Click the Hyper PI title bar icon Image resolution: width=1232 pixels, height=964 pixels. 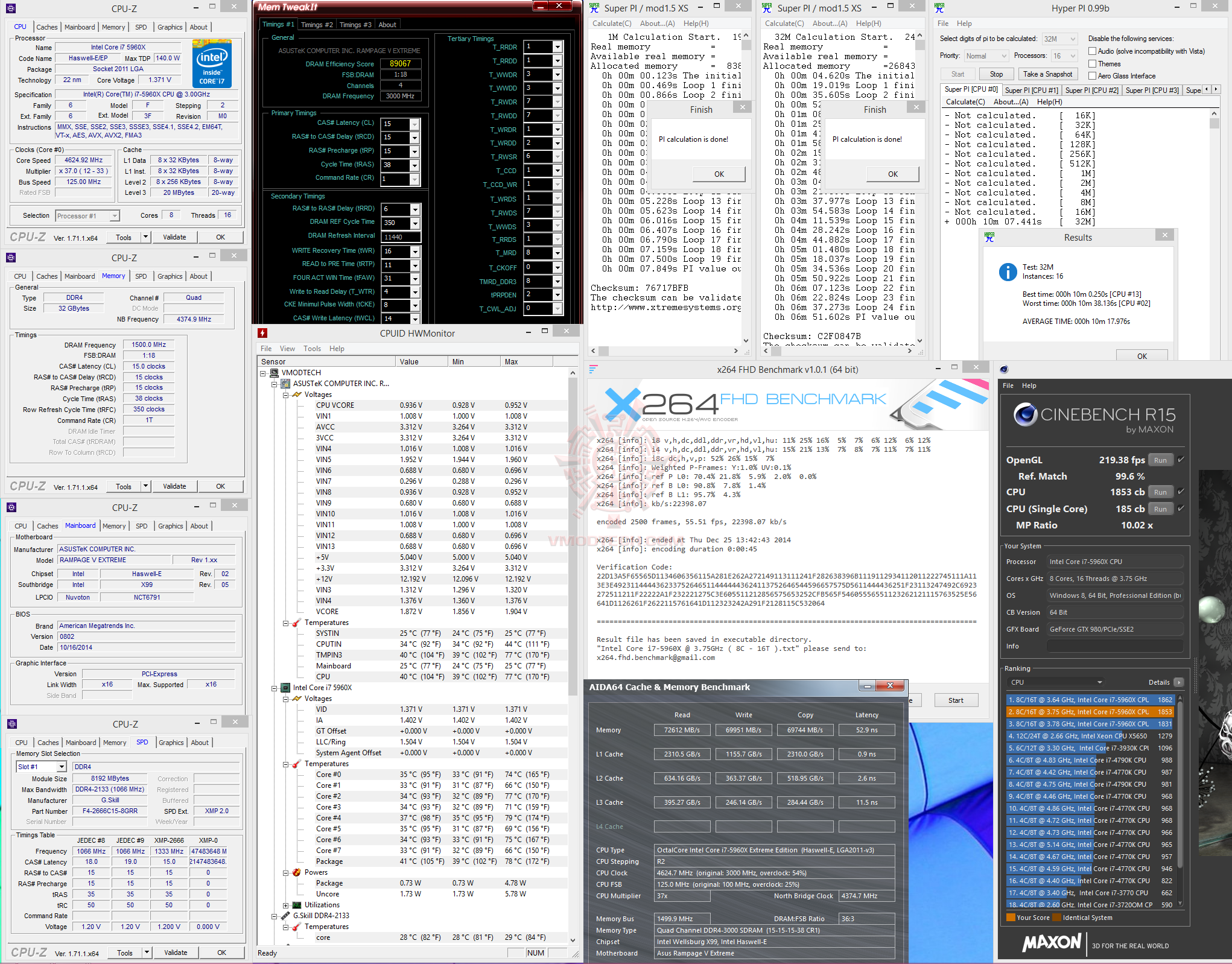[939, 8]
